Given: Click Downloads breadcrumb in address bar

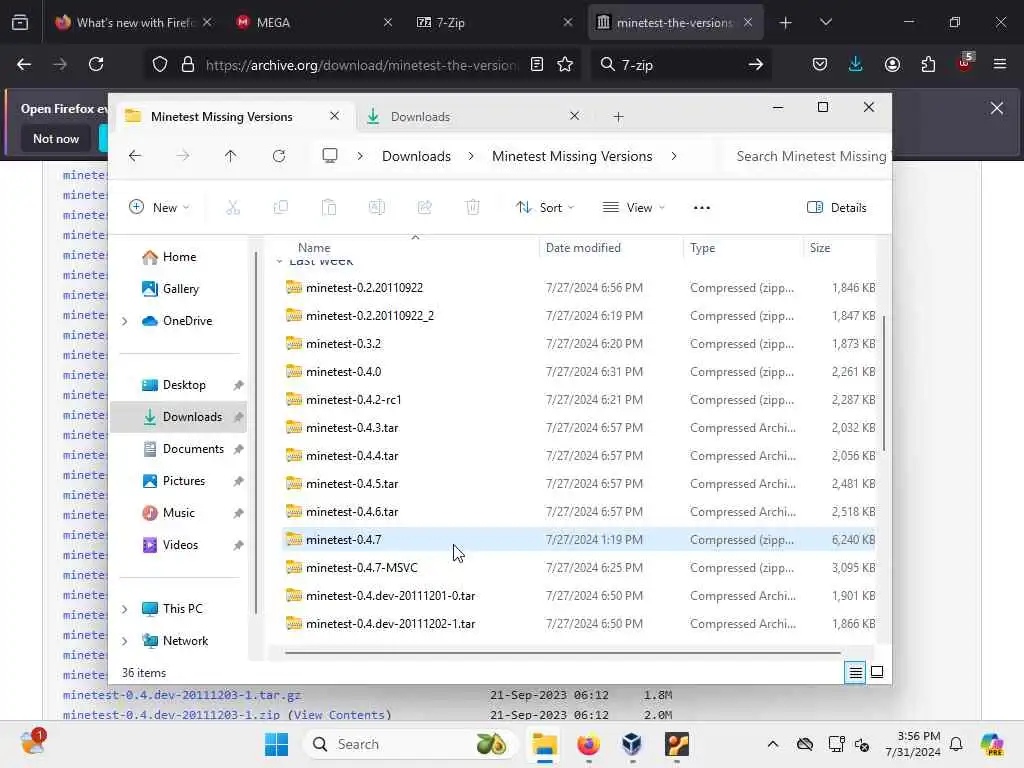Looking at the screenshot, I should coord(417,156).
